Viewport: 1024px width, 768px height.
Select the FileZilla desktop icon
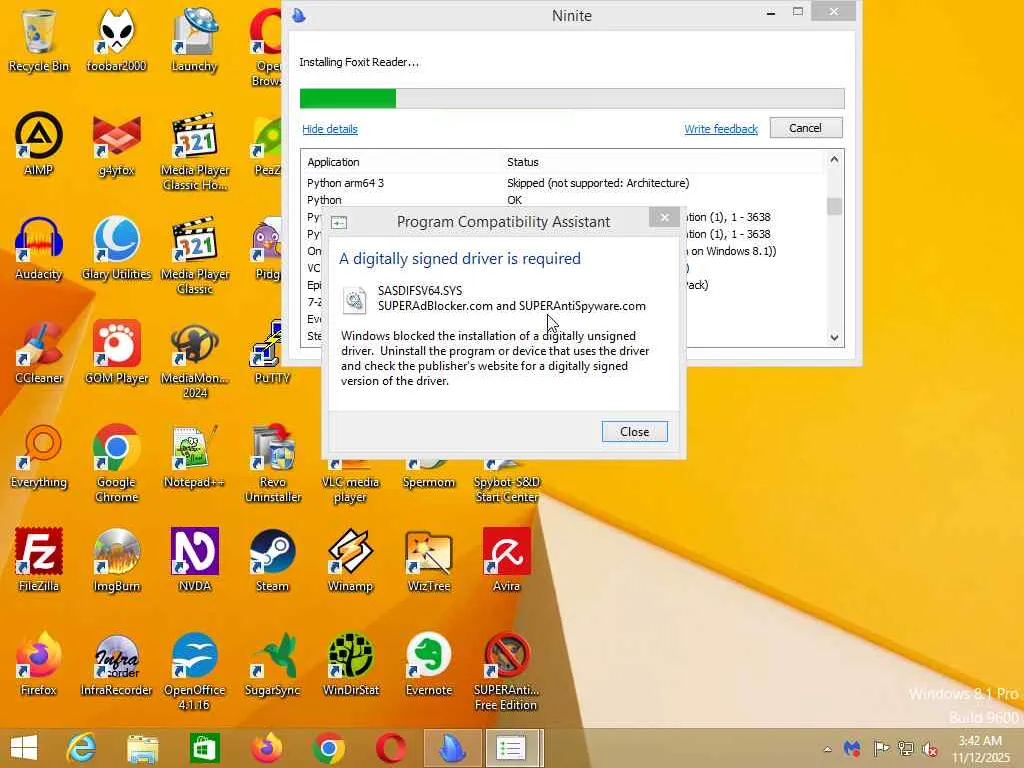point(39,560)
